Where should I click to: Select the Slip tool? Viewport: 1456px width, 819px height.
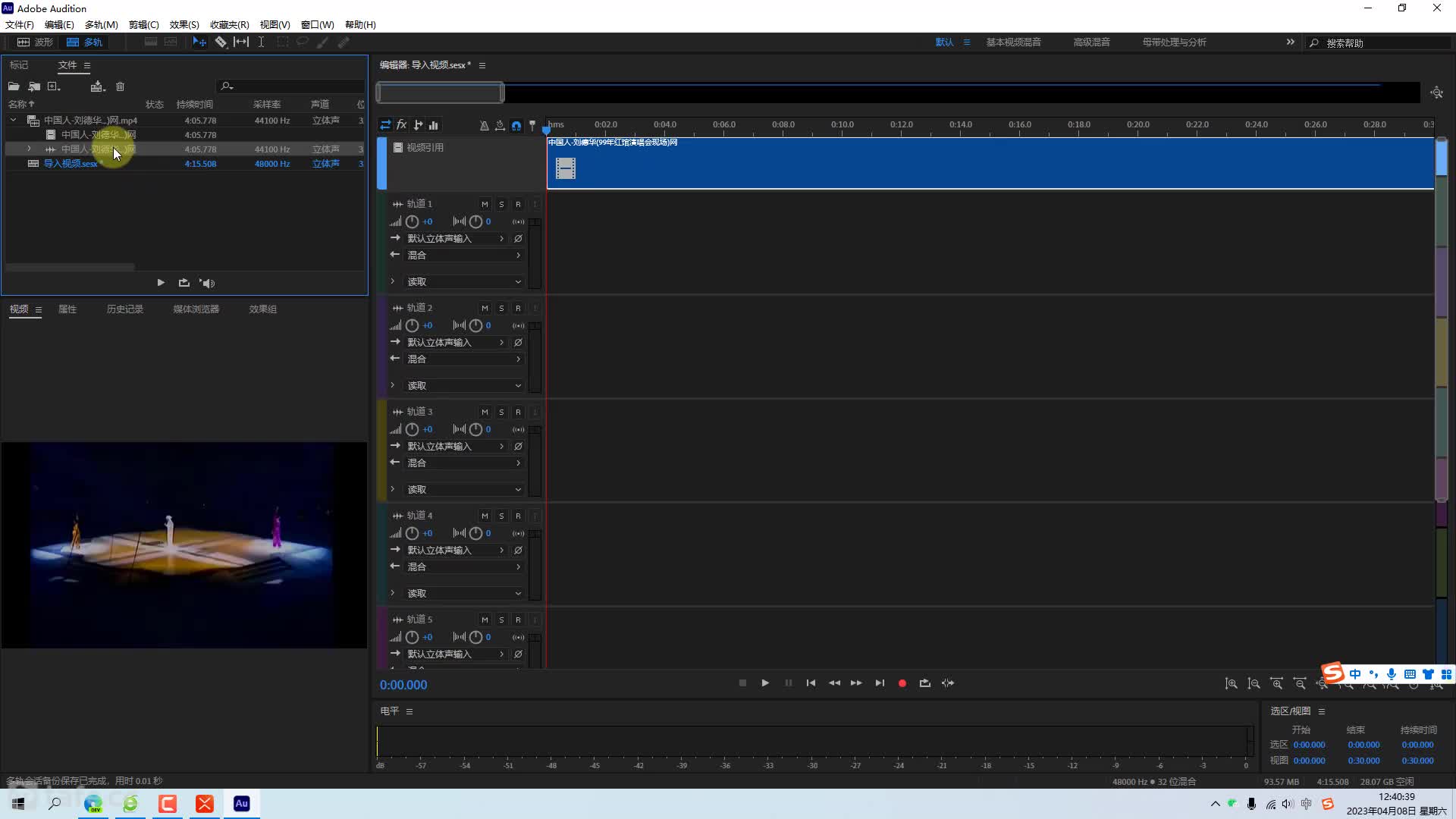pos(241,42)
